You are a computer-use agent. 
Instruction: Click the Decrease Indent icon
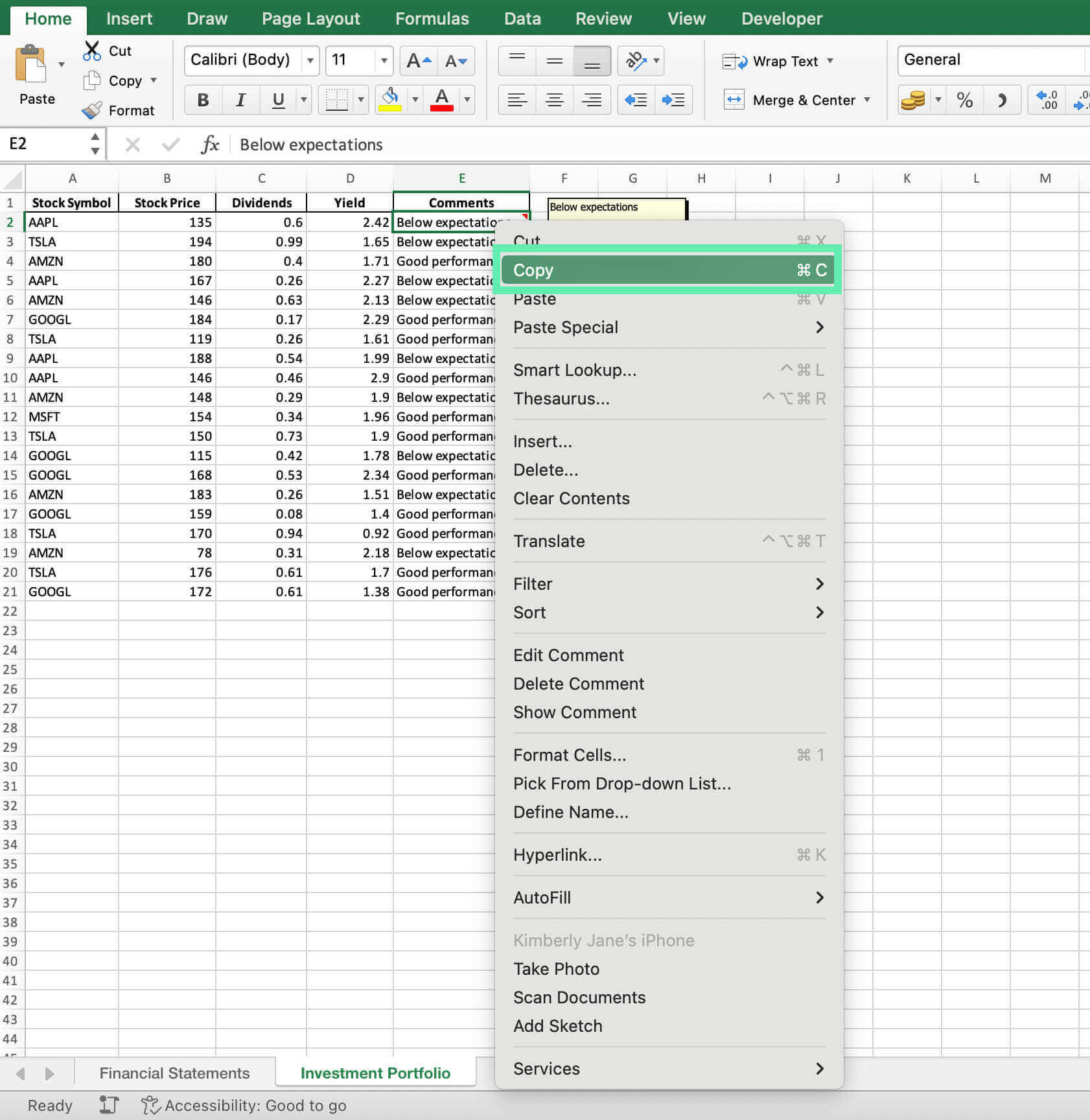click(x=636, y=100)
